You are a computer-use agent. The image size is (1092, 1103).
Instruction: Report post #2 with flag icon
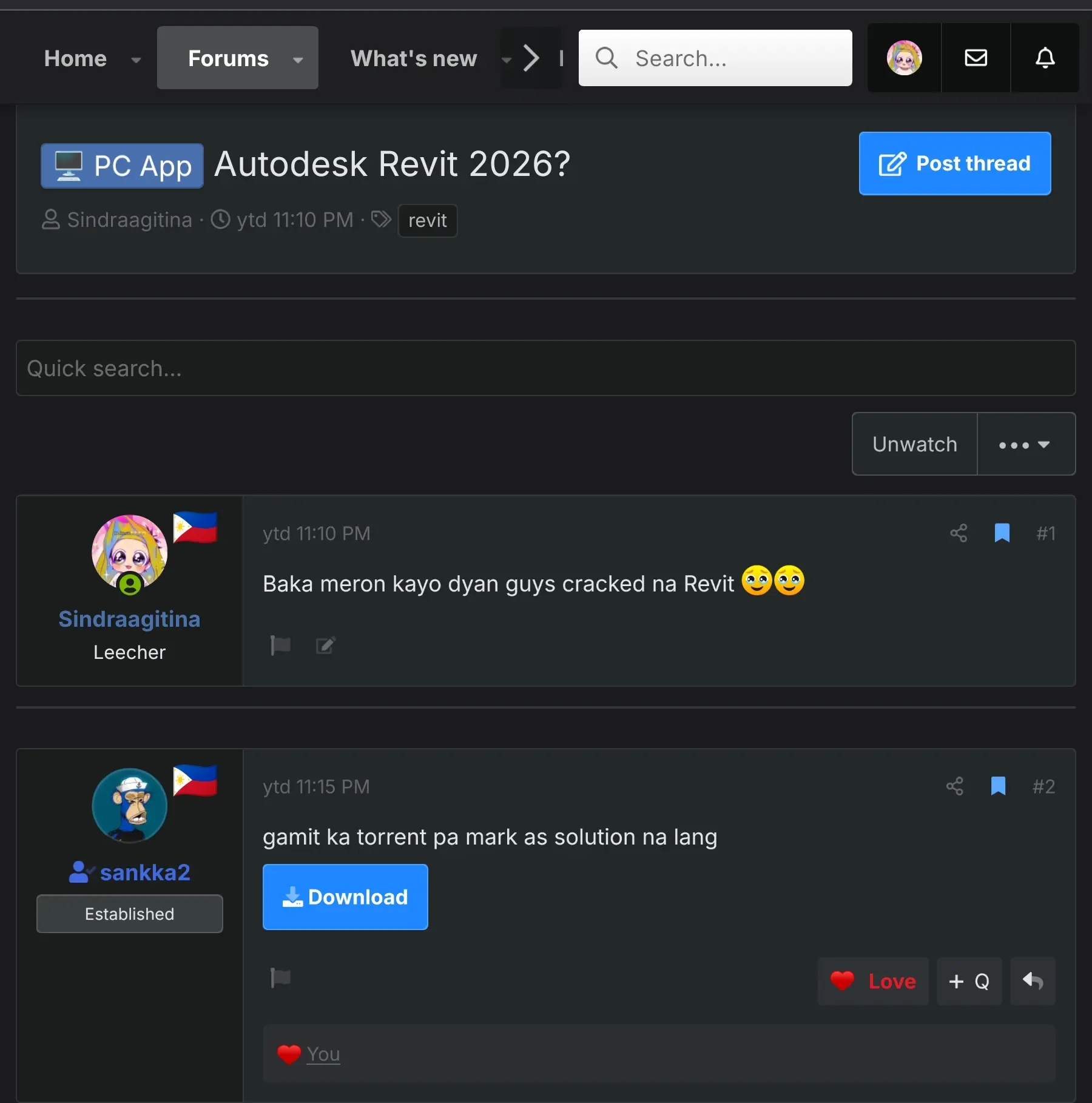[280, 977]
